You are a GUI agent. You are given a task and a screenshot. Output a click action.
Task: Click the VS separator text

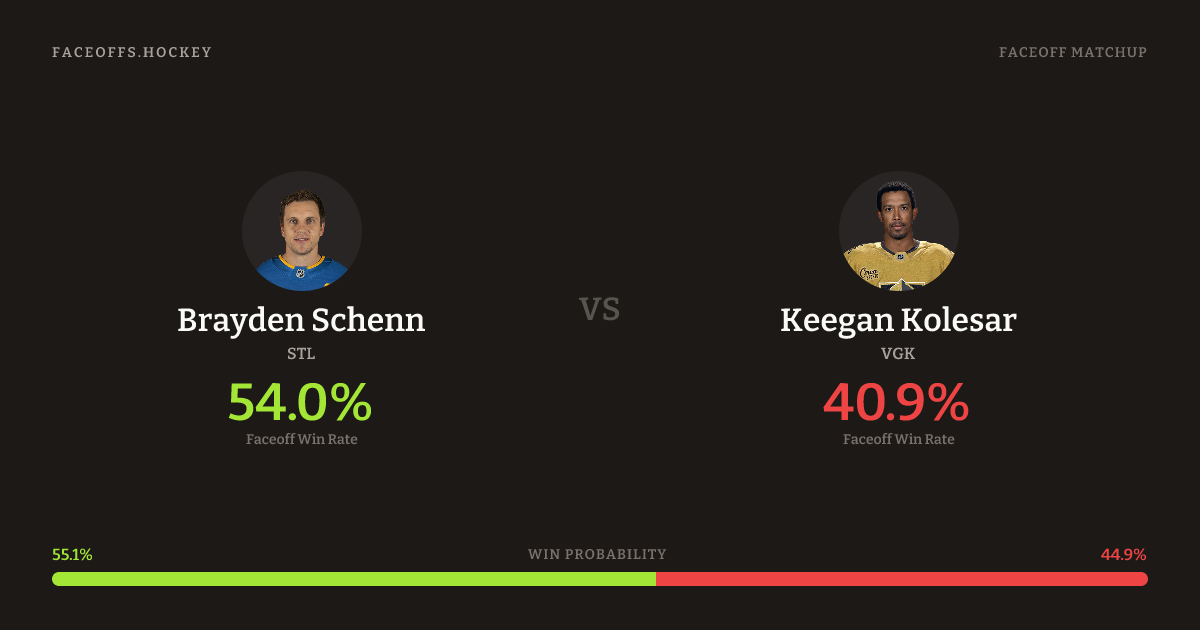(600, 309)
